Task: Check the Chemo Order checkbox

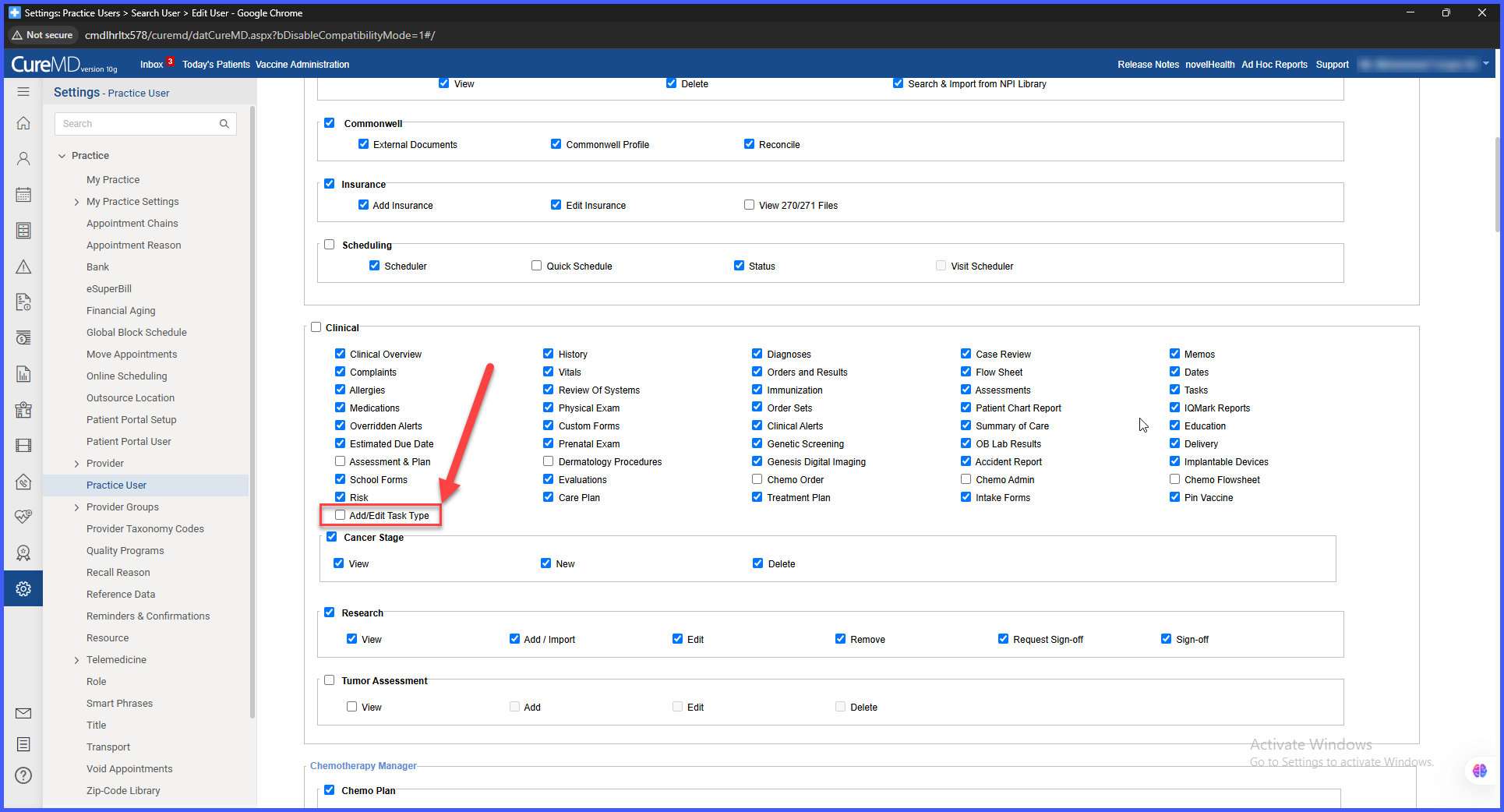Action: 757,479
